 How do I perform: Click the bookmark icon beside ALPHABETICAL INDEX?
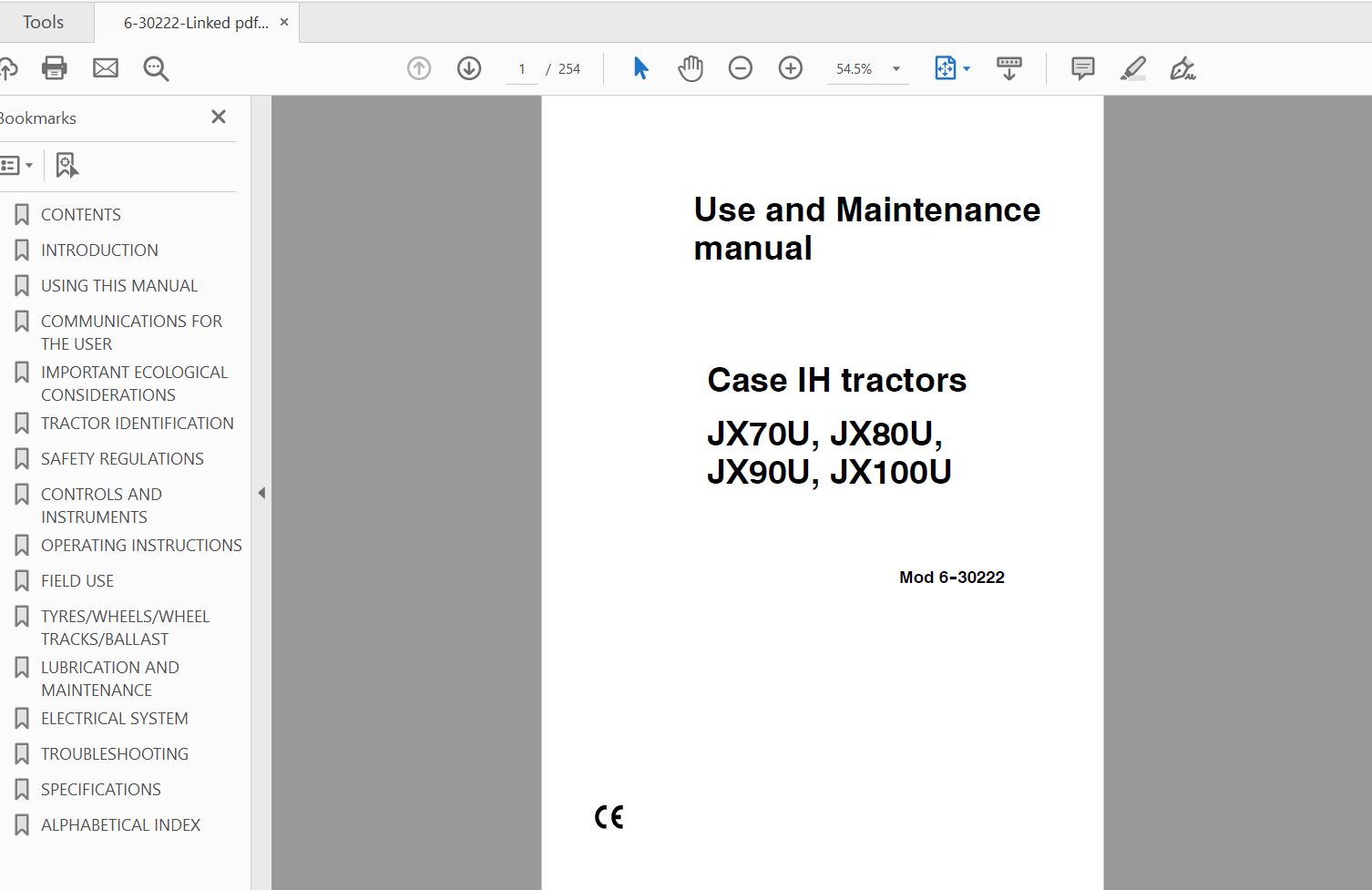(x=22, y=825)
